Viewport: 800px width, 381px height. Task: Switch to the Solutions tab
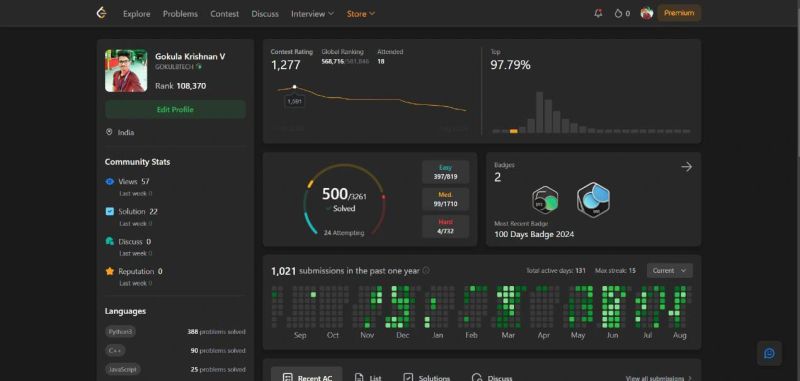click(x=426, y=377)
